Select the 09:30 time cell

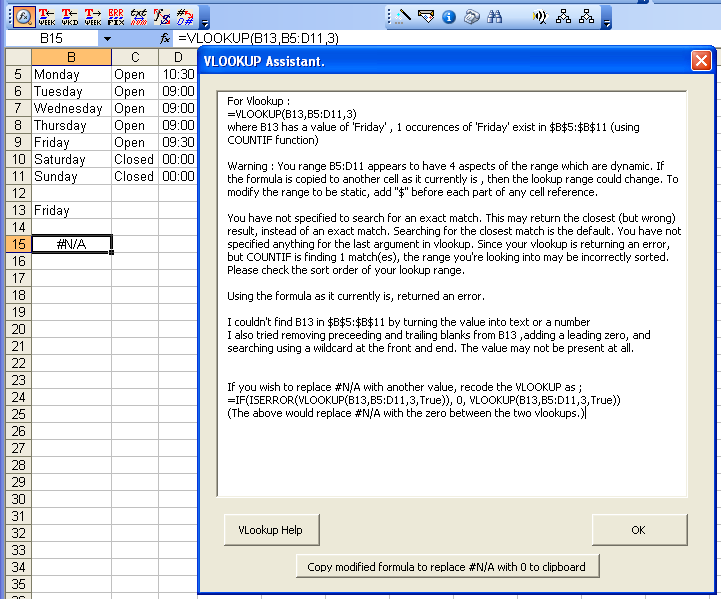click(178, 142)
